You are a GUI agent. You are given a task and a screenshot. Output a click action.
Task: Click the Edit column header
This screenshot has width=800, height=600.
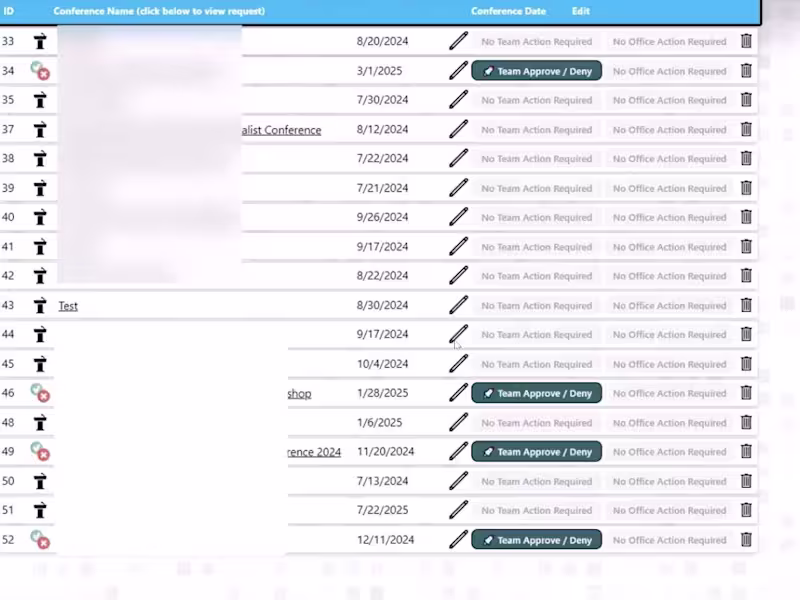click(x=581, y=11)
